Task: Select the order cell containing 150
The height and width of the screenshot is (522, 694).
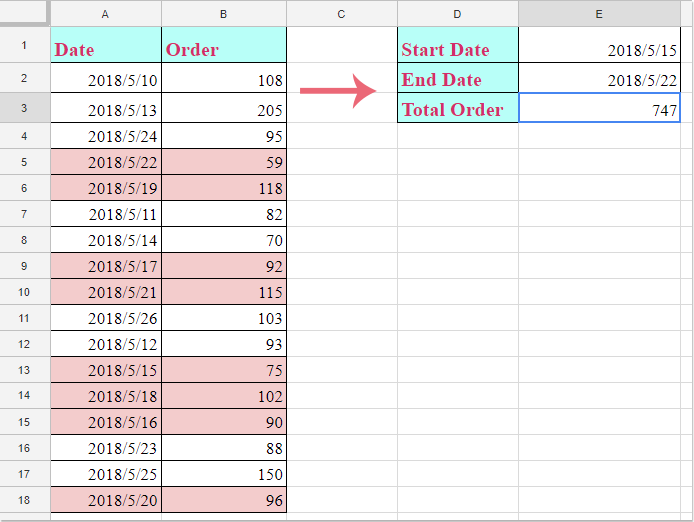Action: [223, 473]
